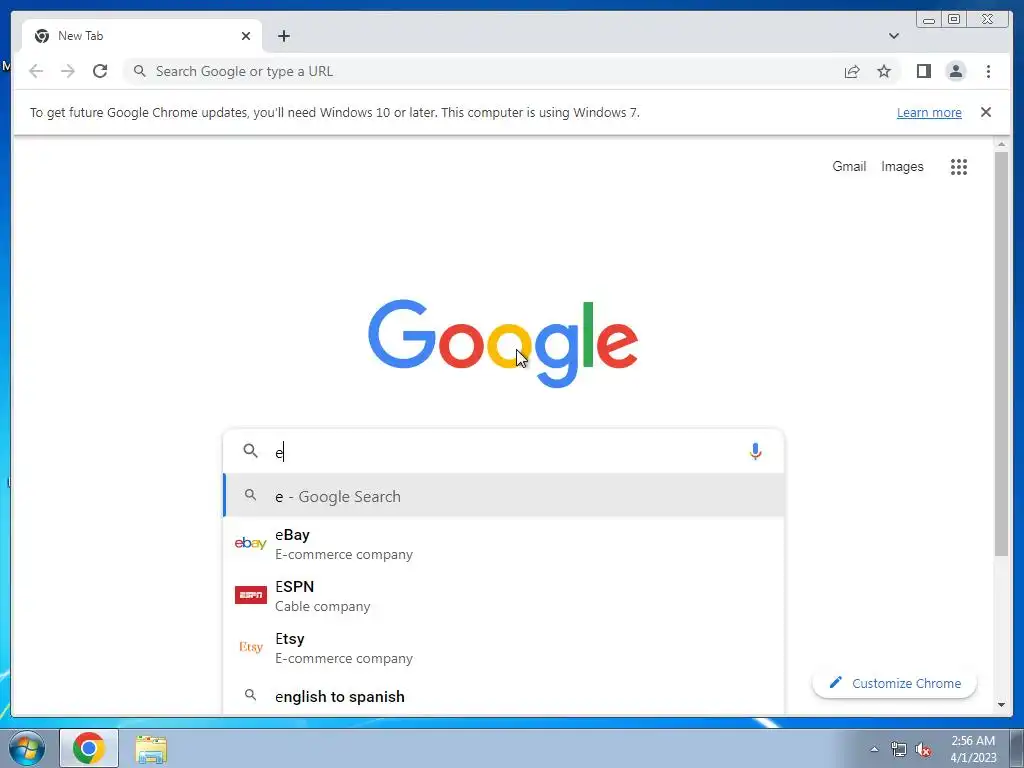Click the Etsy logo icon
Screen dimensions: 1024x768
point(251,647)
